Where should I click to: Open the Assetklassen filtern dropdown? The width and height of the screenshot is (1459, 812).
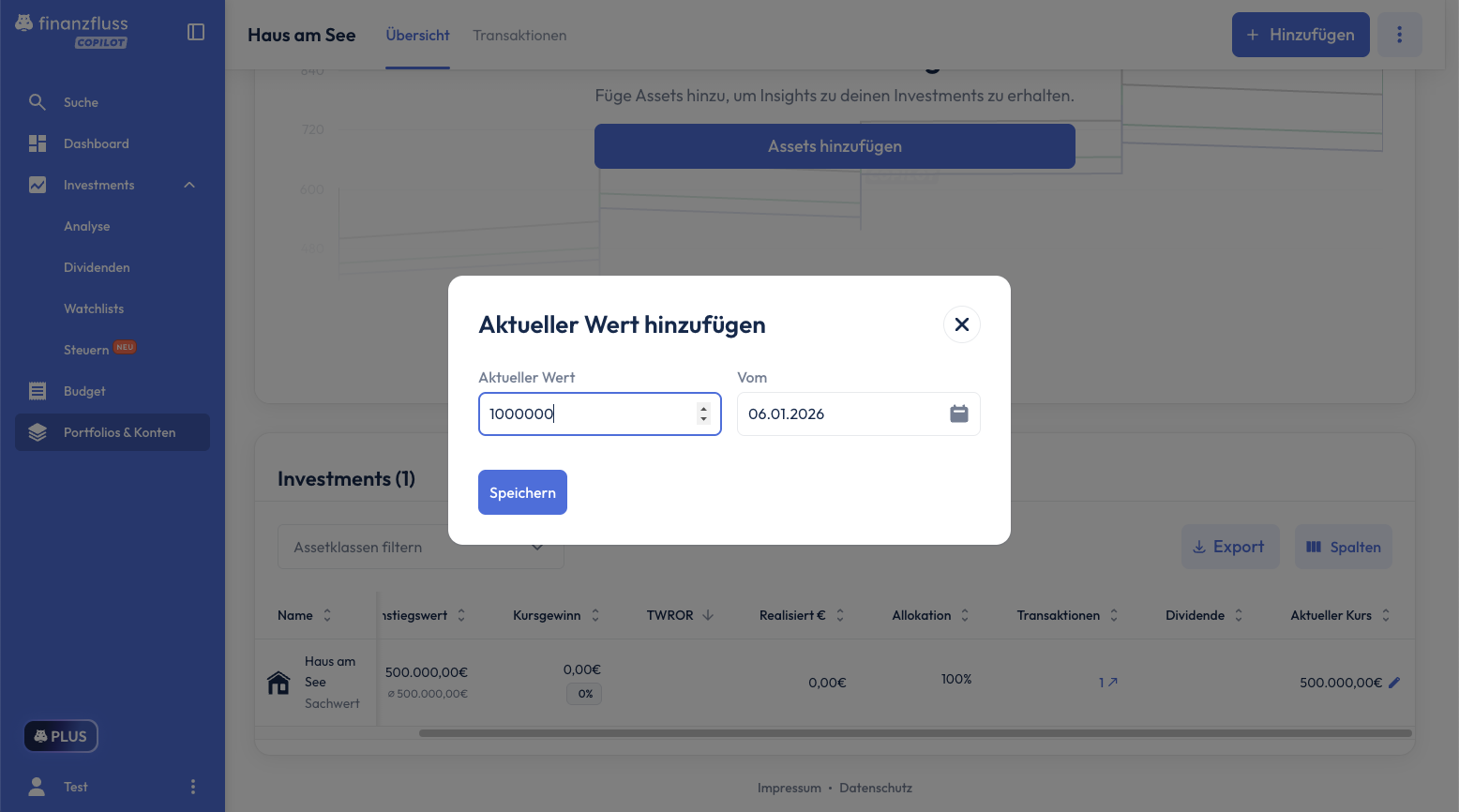[420, 547]
